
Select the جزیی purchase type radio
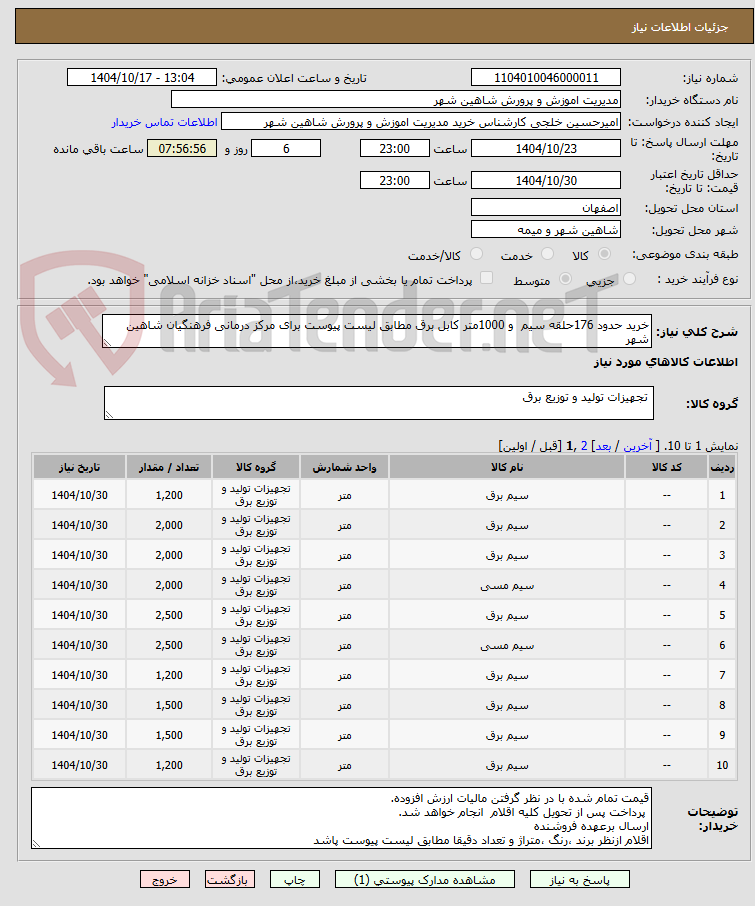point(629,279)
